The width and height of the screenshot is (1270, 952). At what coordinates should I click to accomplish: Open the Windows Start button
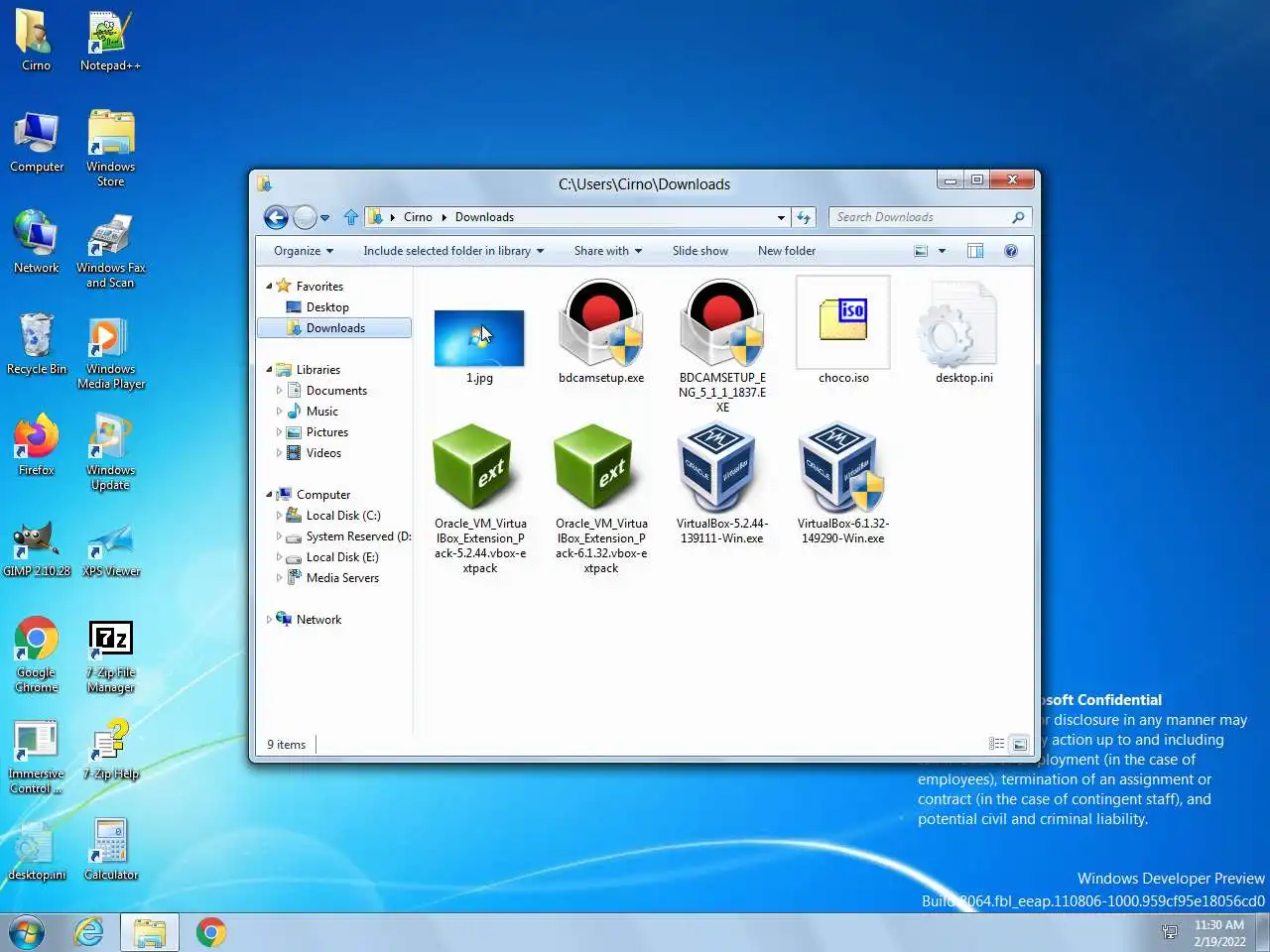click(x=27, y=932)
